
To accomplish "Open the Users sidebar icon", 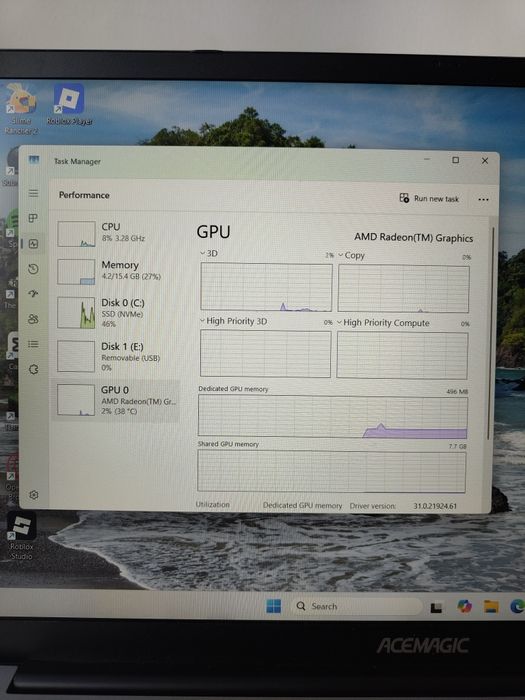I will 33,319.
